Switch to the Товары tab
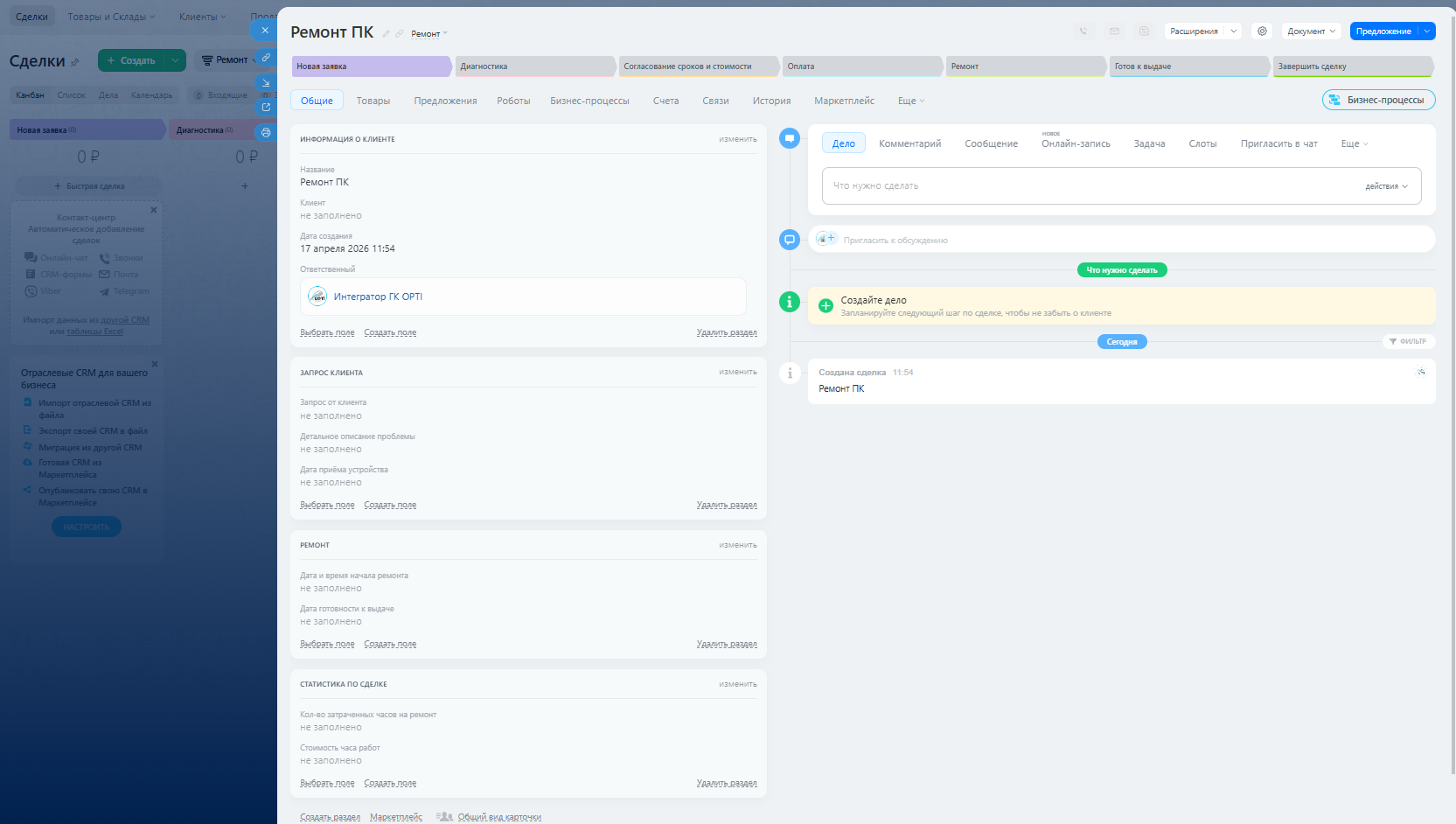Image resolution: width=1456 pixels, height=824 pixels. tap(373, 101)
